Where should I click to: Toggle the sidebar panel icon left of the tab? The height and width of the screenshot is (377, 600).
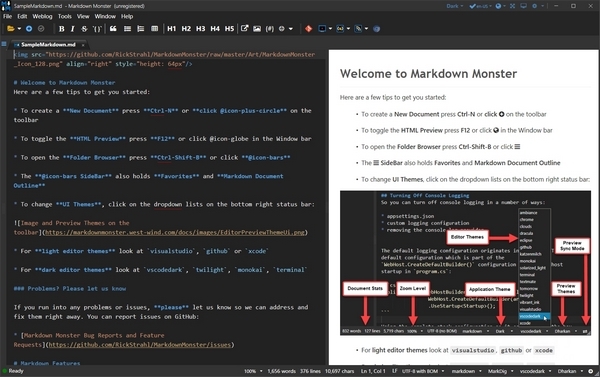click(x=4, y=44)
